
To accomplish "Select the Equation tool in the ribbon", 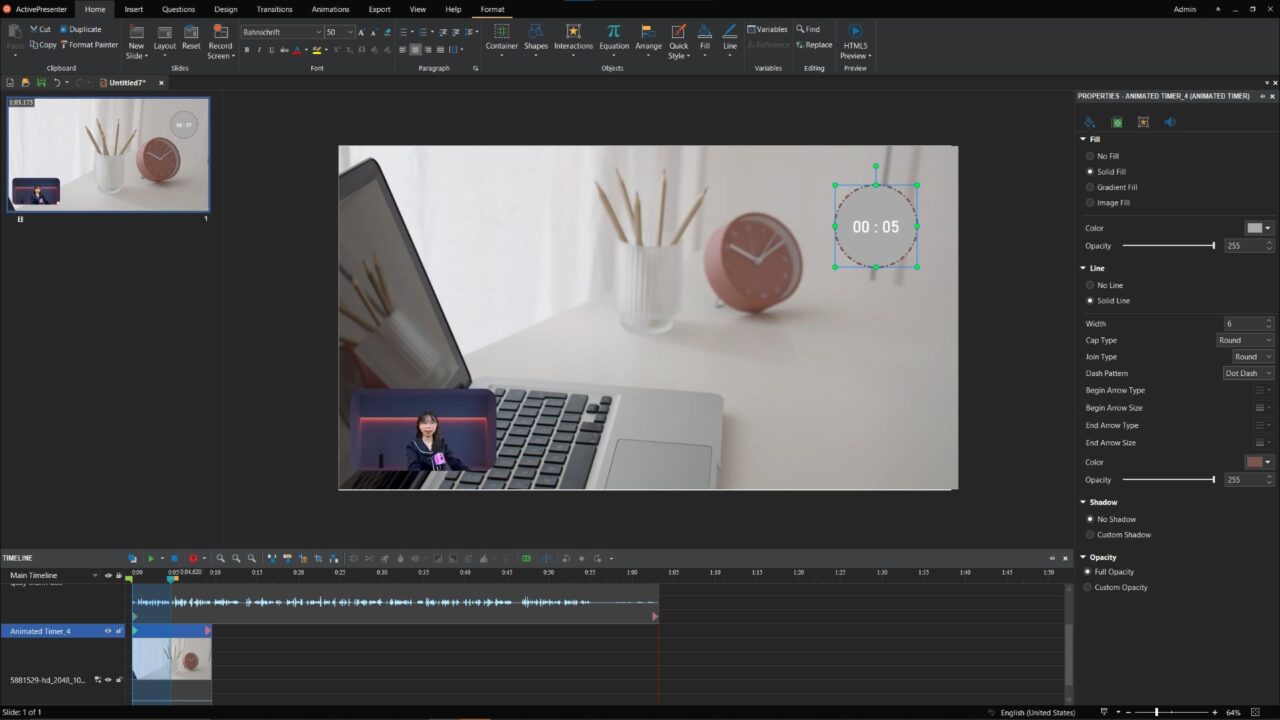I will click(613, 37).
